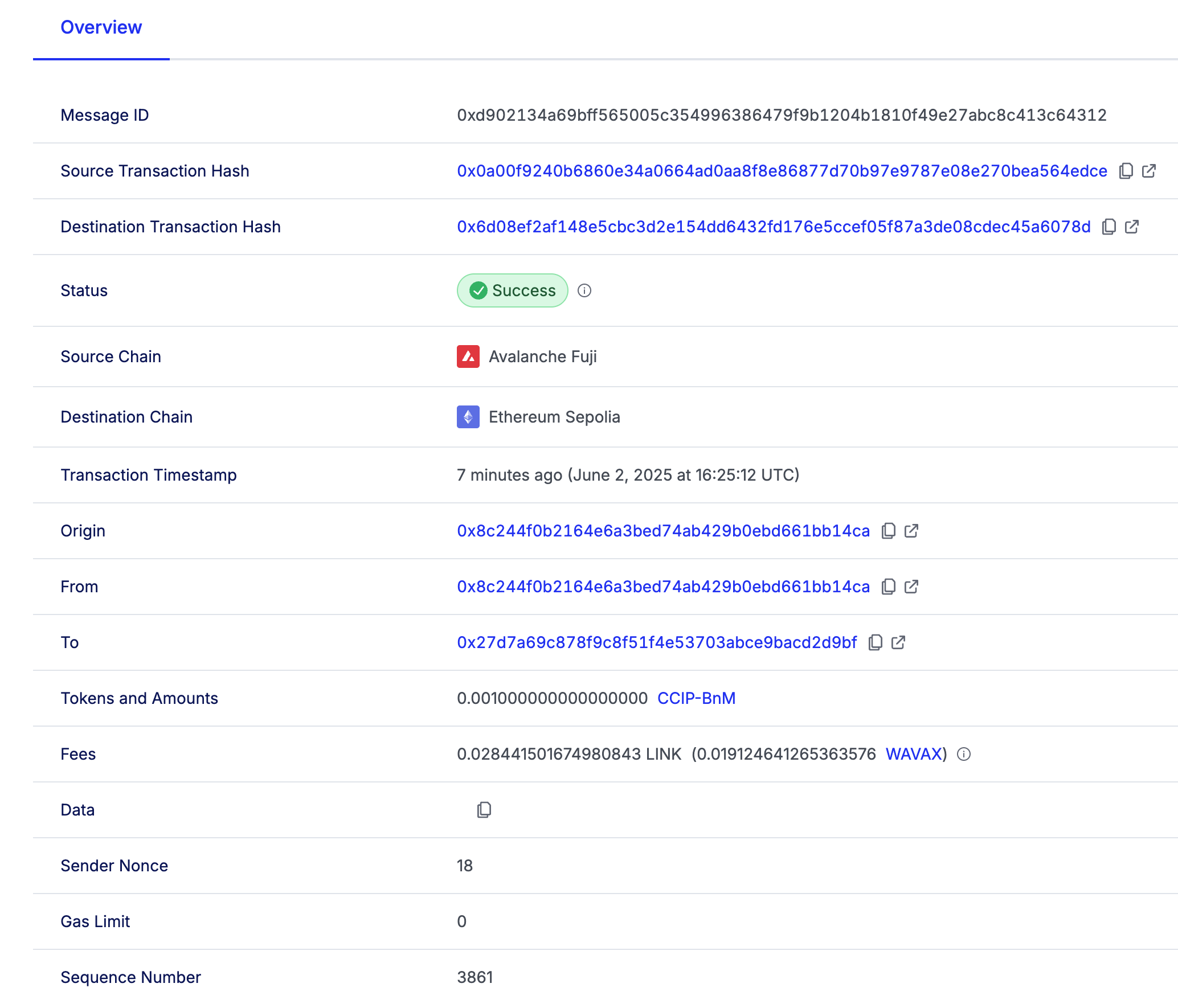Viewport: 1178px width, 1008px height.
Task: Copy the Data field contents
Action: (484, 809)
